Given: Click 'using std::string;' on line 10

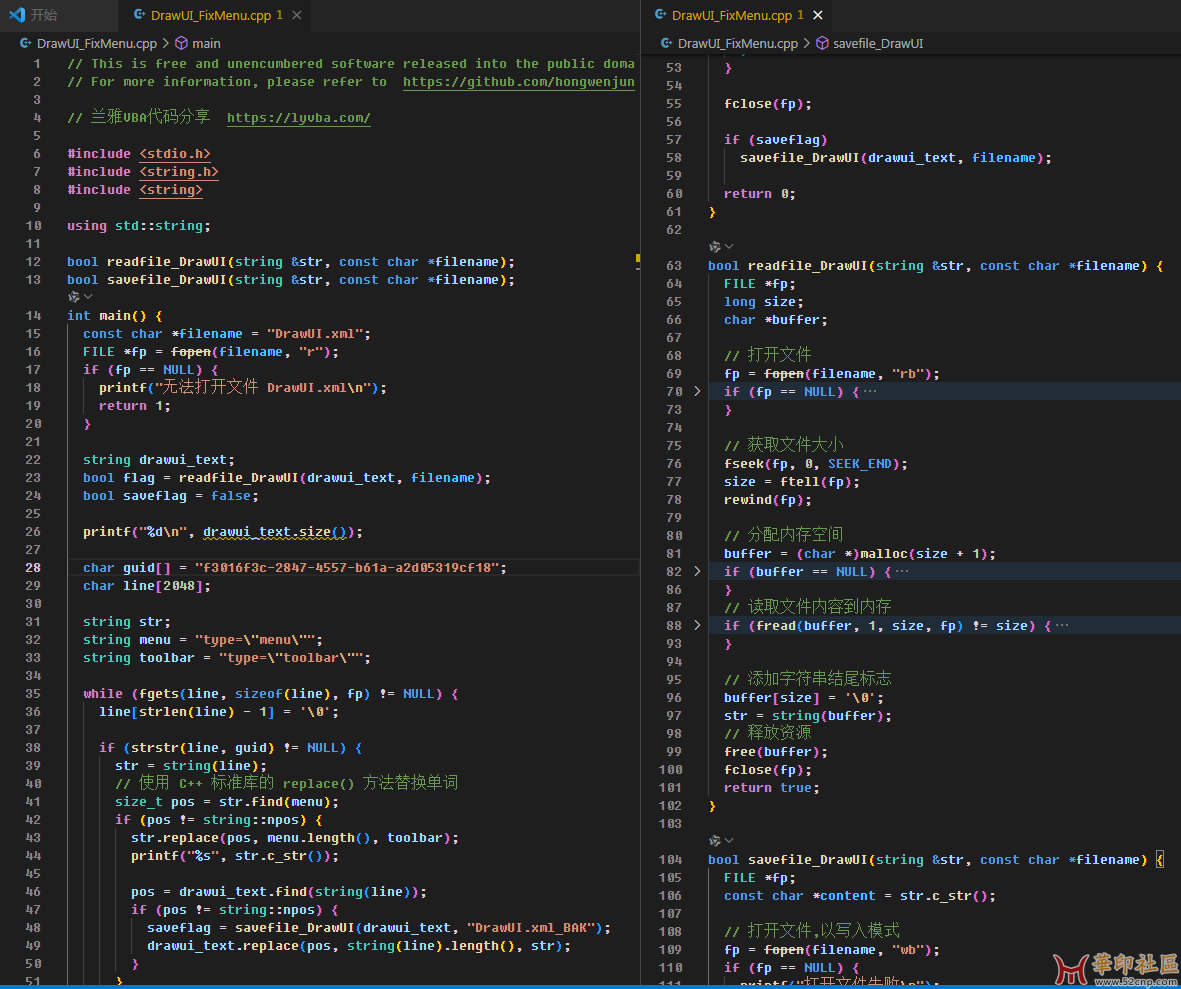Looking at the screenshot, I should coord(139,226).
